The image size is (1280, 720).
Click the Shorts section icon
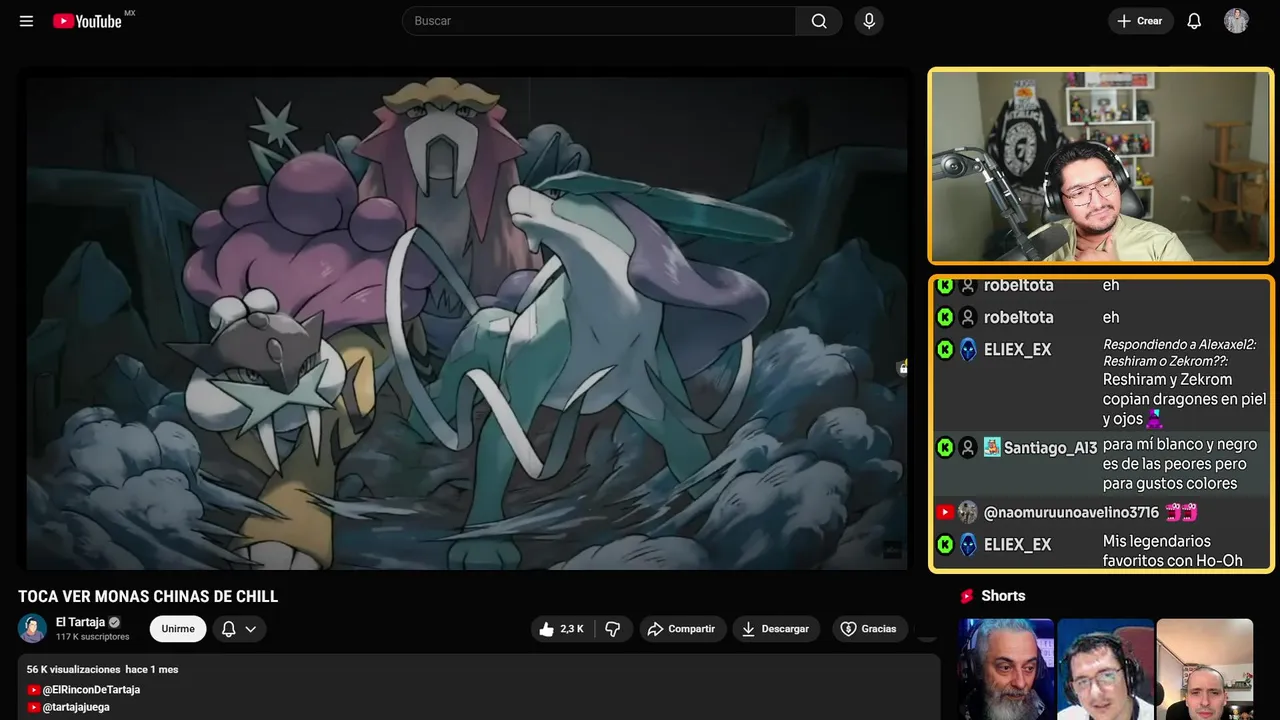coord(967,596)
